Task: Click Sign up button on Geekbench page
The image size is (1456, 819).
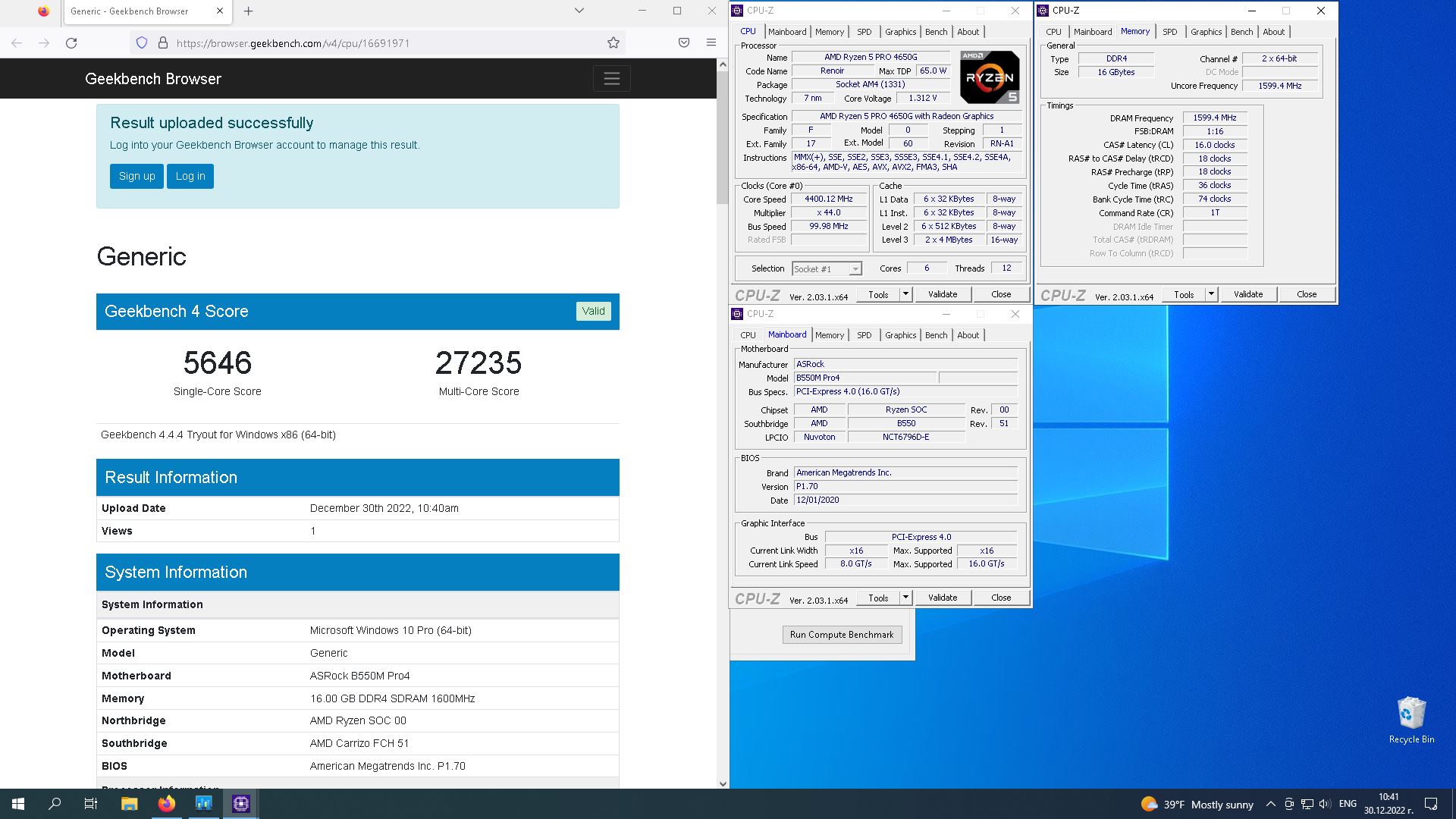Action: pos(136,176)
